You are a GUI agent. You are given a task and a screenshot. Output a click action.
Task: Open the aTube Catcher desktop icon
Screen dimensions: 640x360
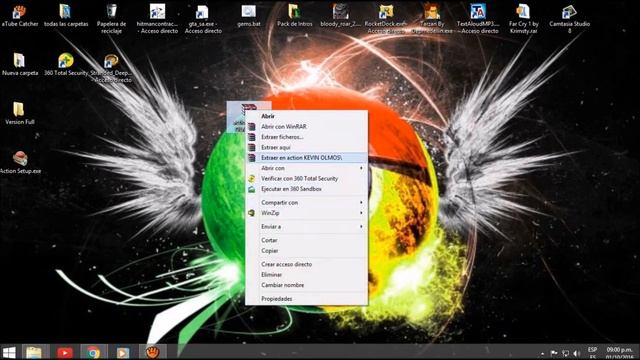click(x=20, y=16)
